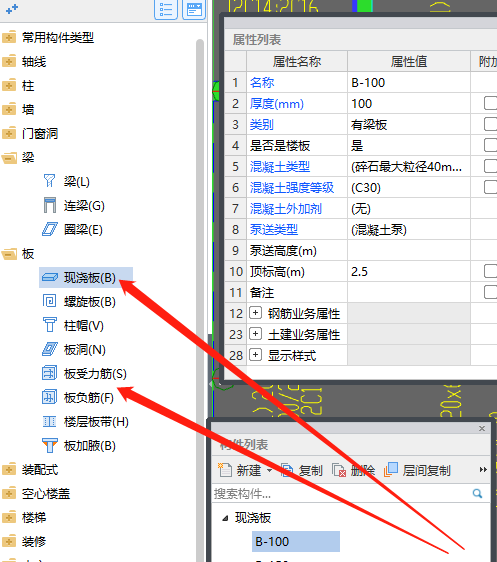Click the blue sparkle icon above the navigation tree
Image resolution: width=497 pixels, height=562 pixels.
coord(12,9)
